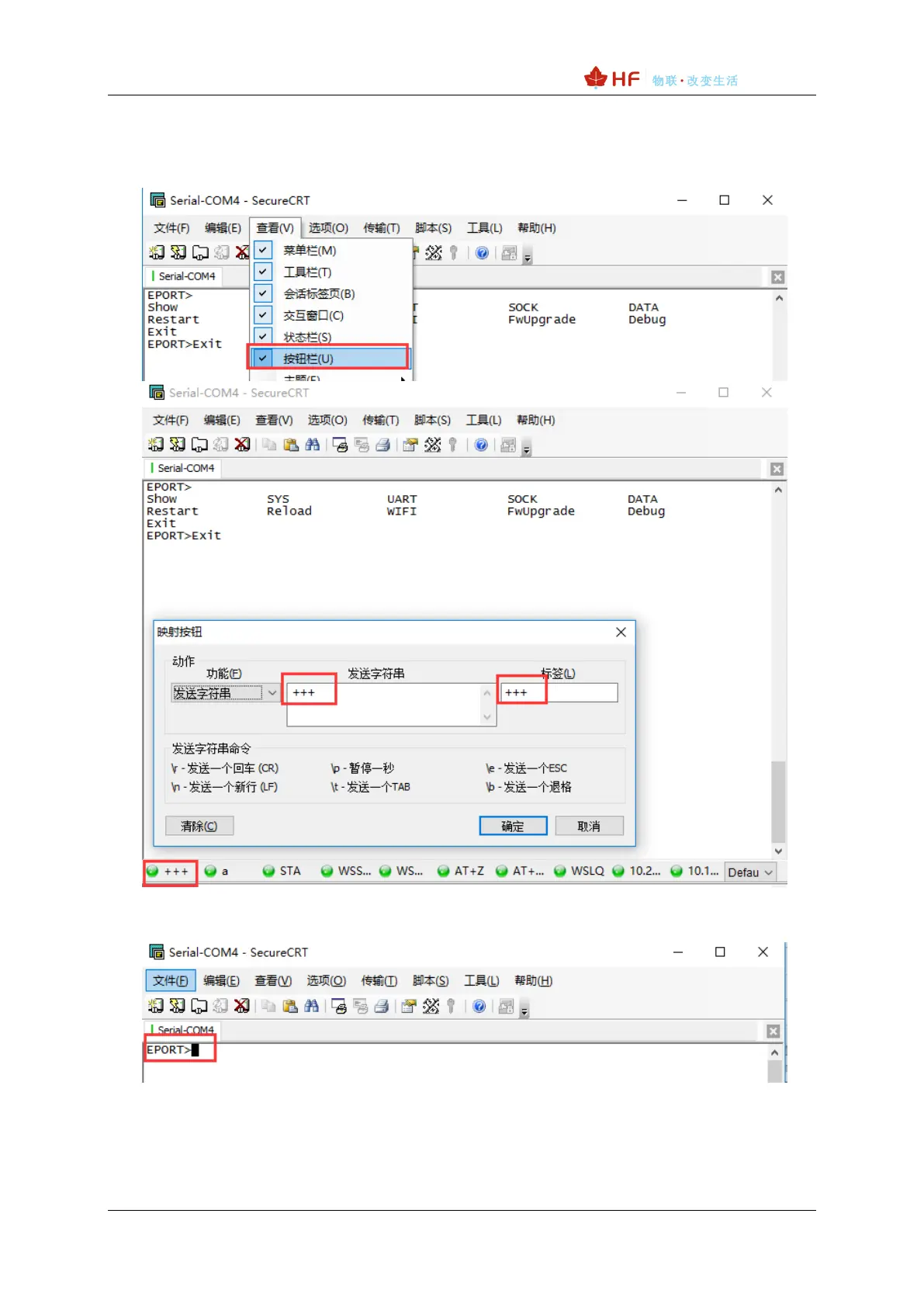Click scroll-up arrow in the EPORT> prompt-only window terminal
Screen dimensions: 924x1307
point(774,1052)
